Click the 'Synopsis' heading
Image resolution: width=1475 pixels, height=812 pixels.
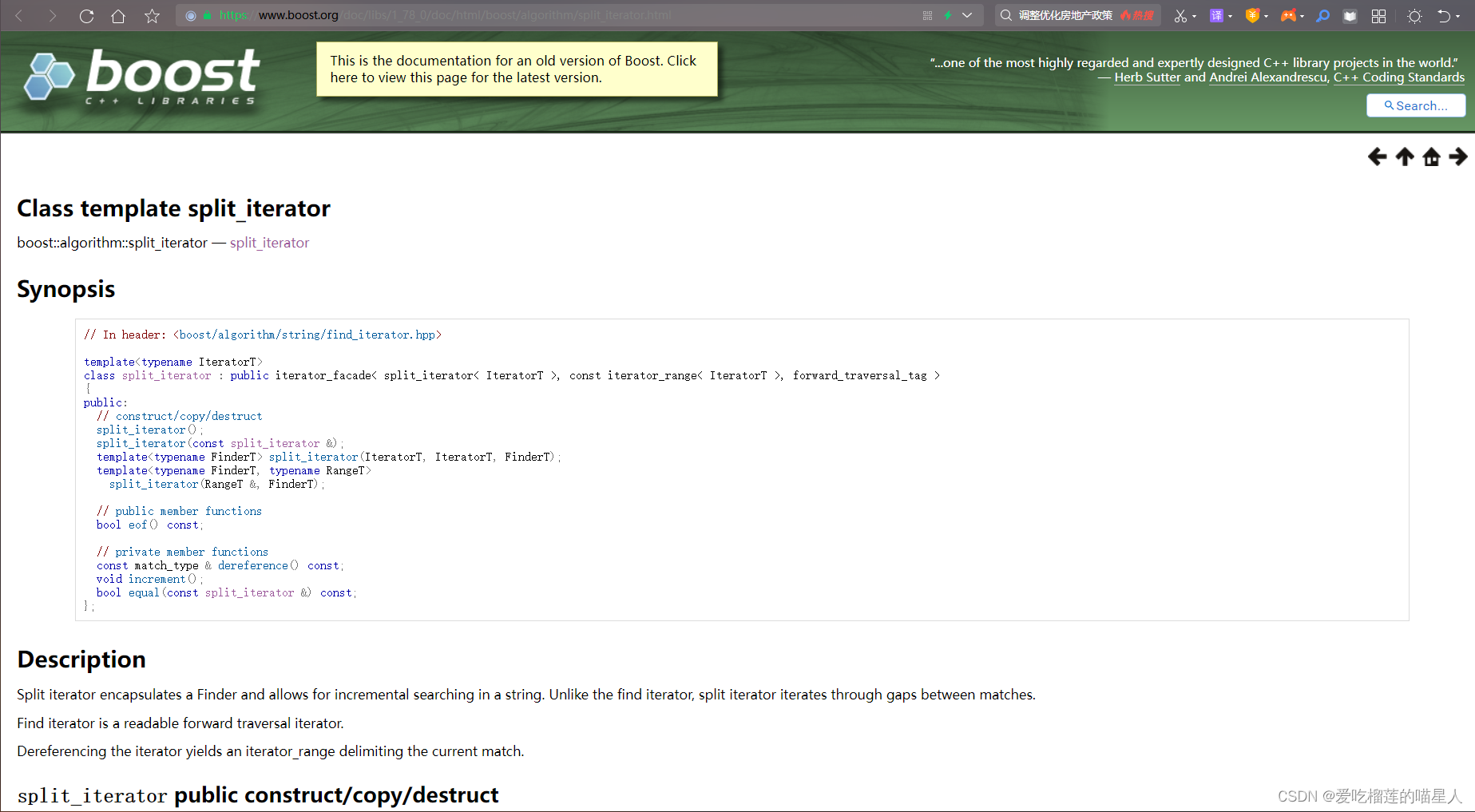(x=66, y=289)
